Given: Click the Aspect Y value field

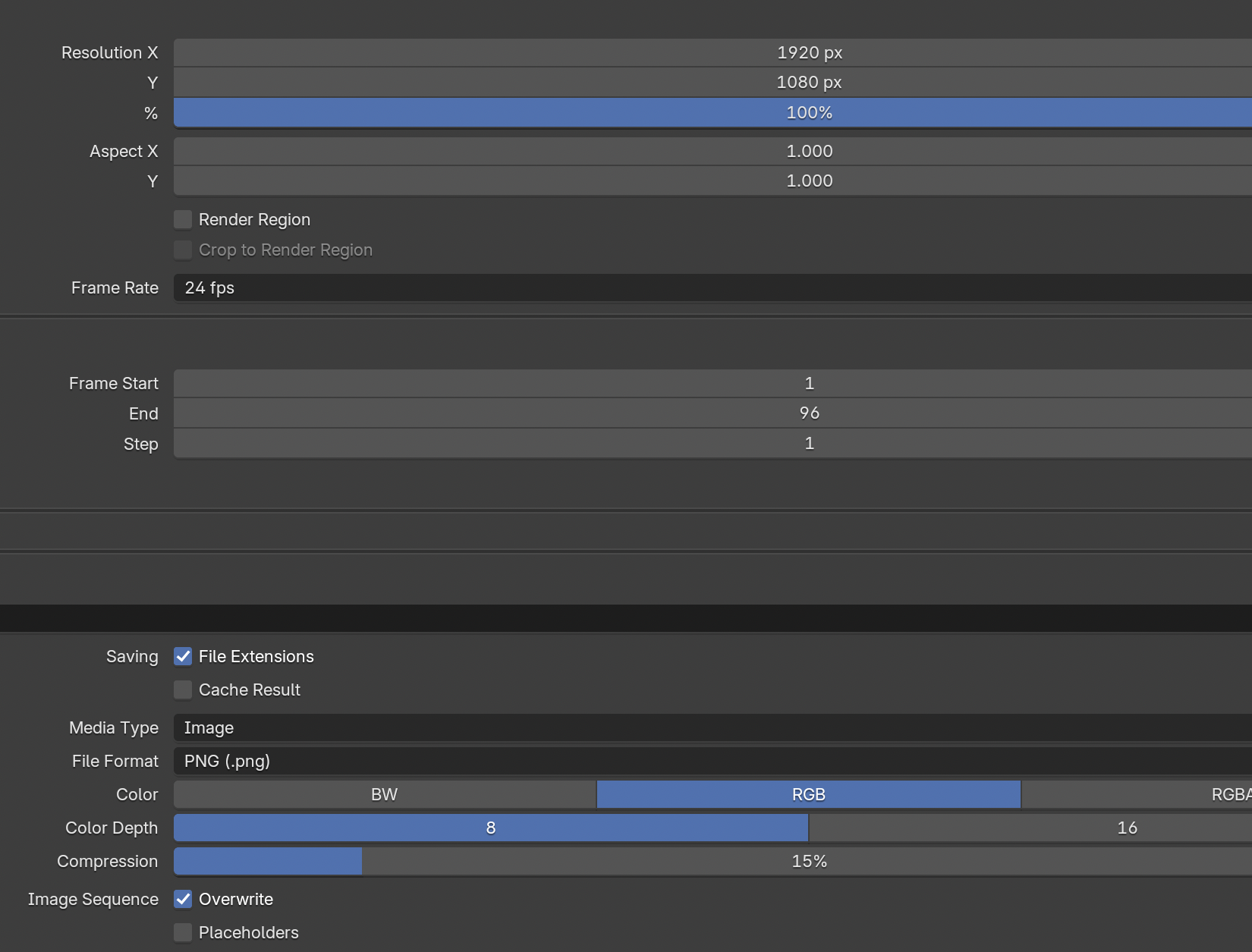Looking at the screenshot, I should (713, 181).
